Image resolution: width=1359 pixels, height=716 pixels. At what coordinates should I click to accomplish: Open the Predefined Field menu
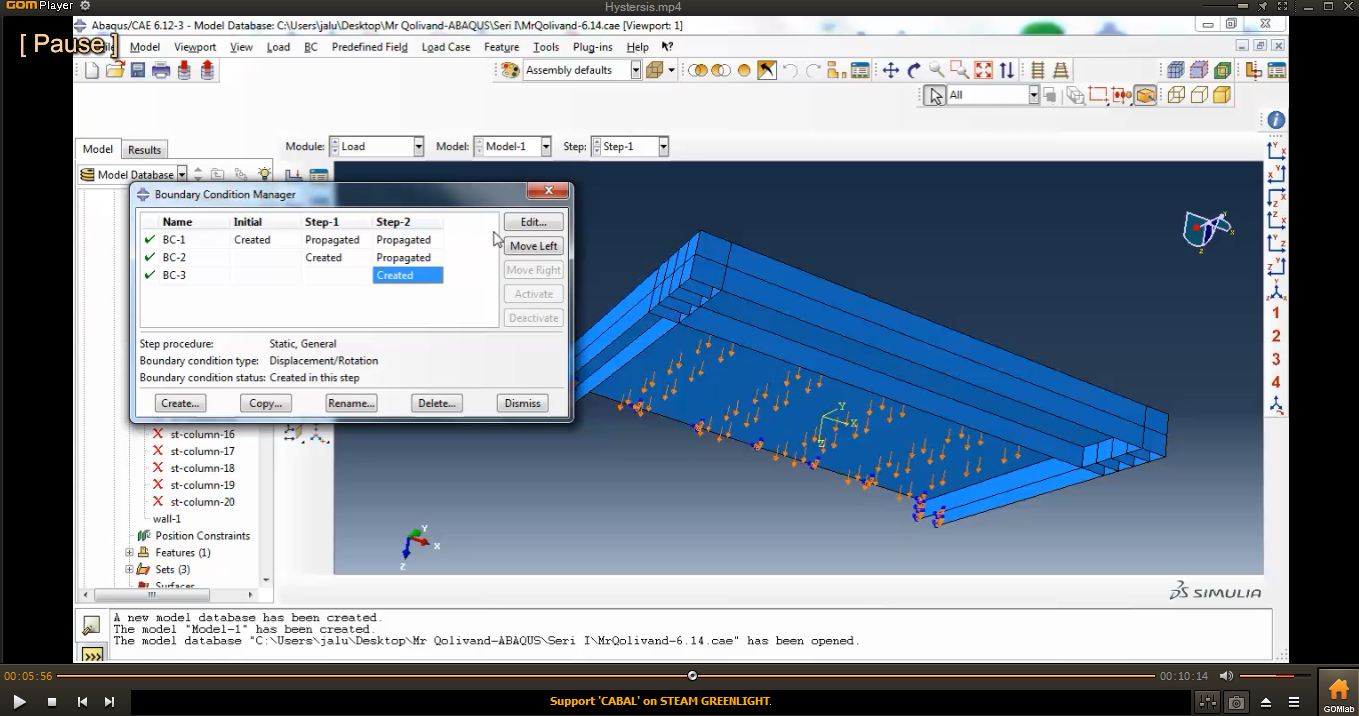tap(369, 47)
